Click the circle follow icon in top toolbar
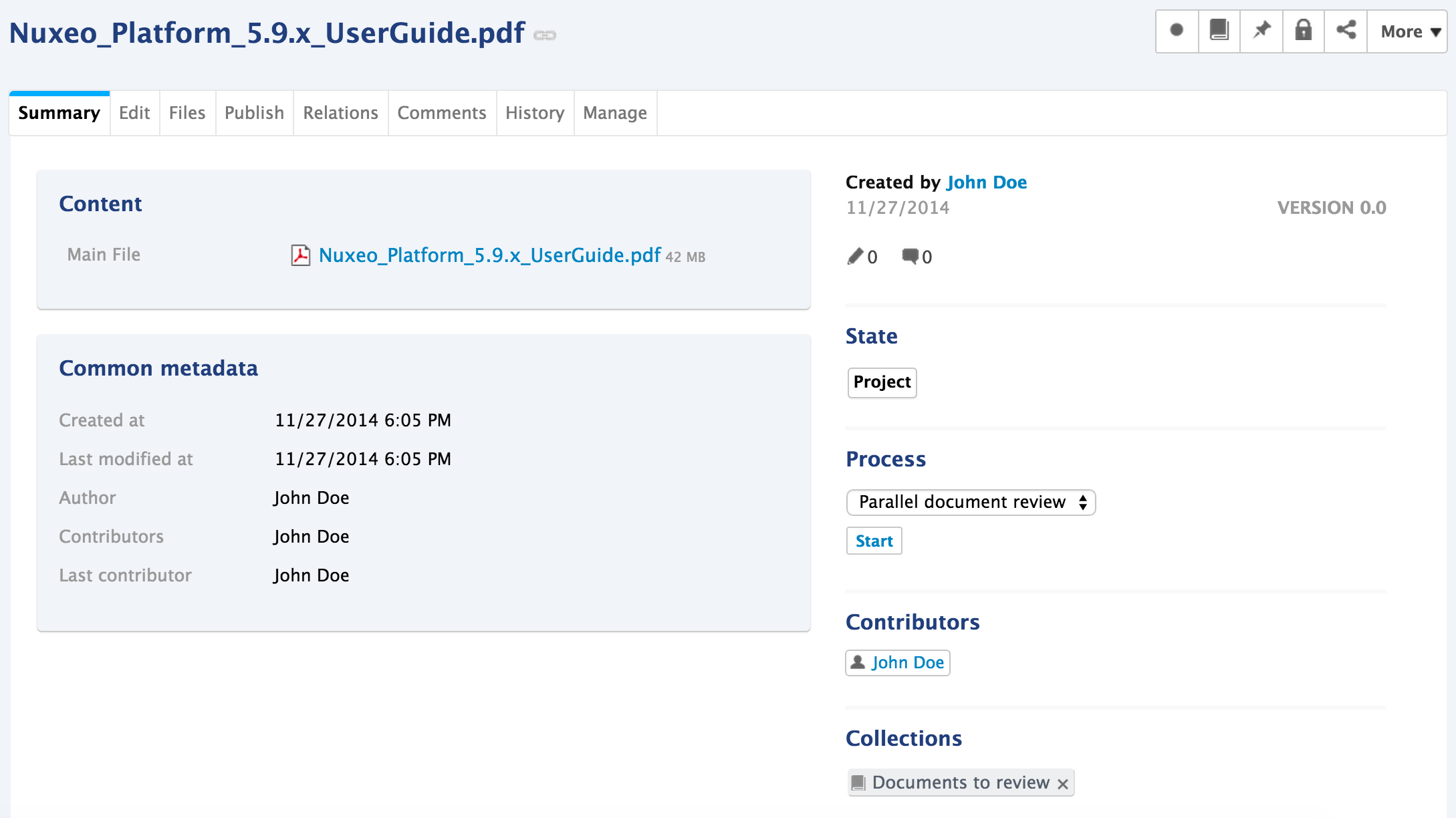Viewport: 1456px width, 818px height. pos(1177,31)
